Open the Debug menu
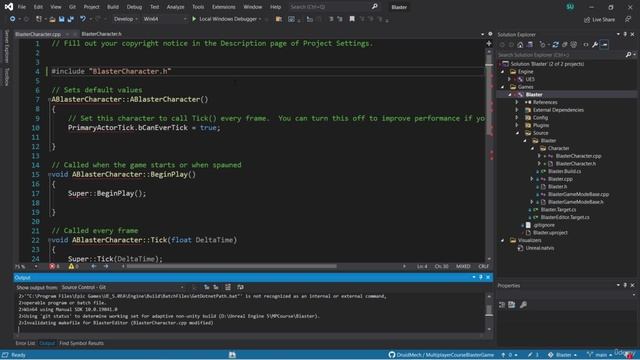 (134, 7)
